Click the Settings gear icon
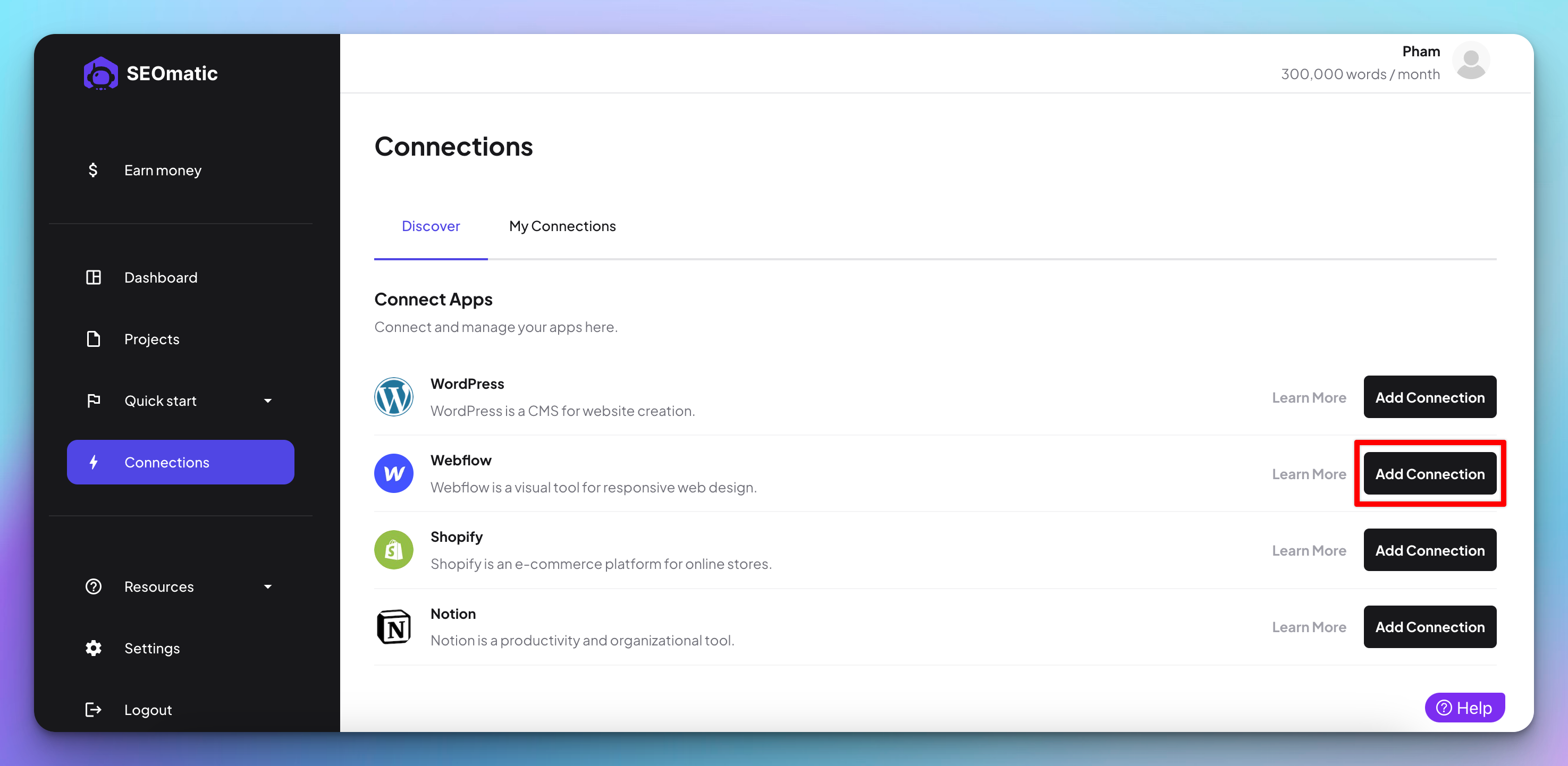The width and height of the screenshot is (1568, 766). point(93,648)
